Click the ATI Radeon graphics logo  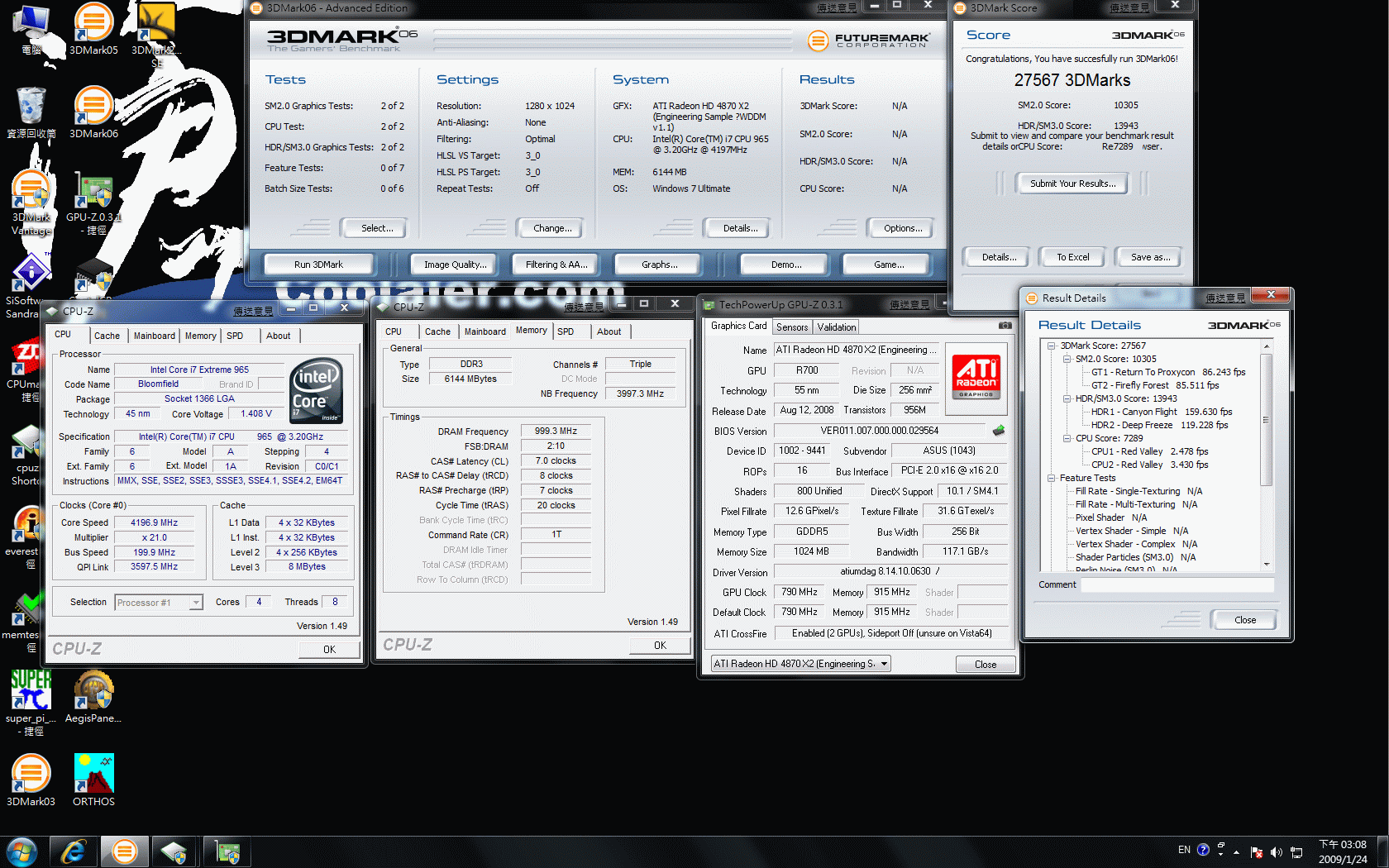tap(976, 377)
